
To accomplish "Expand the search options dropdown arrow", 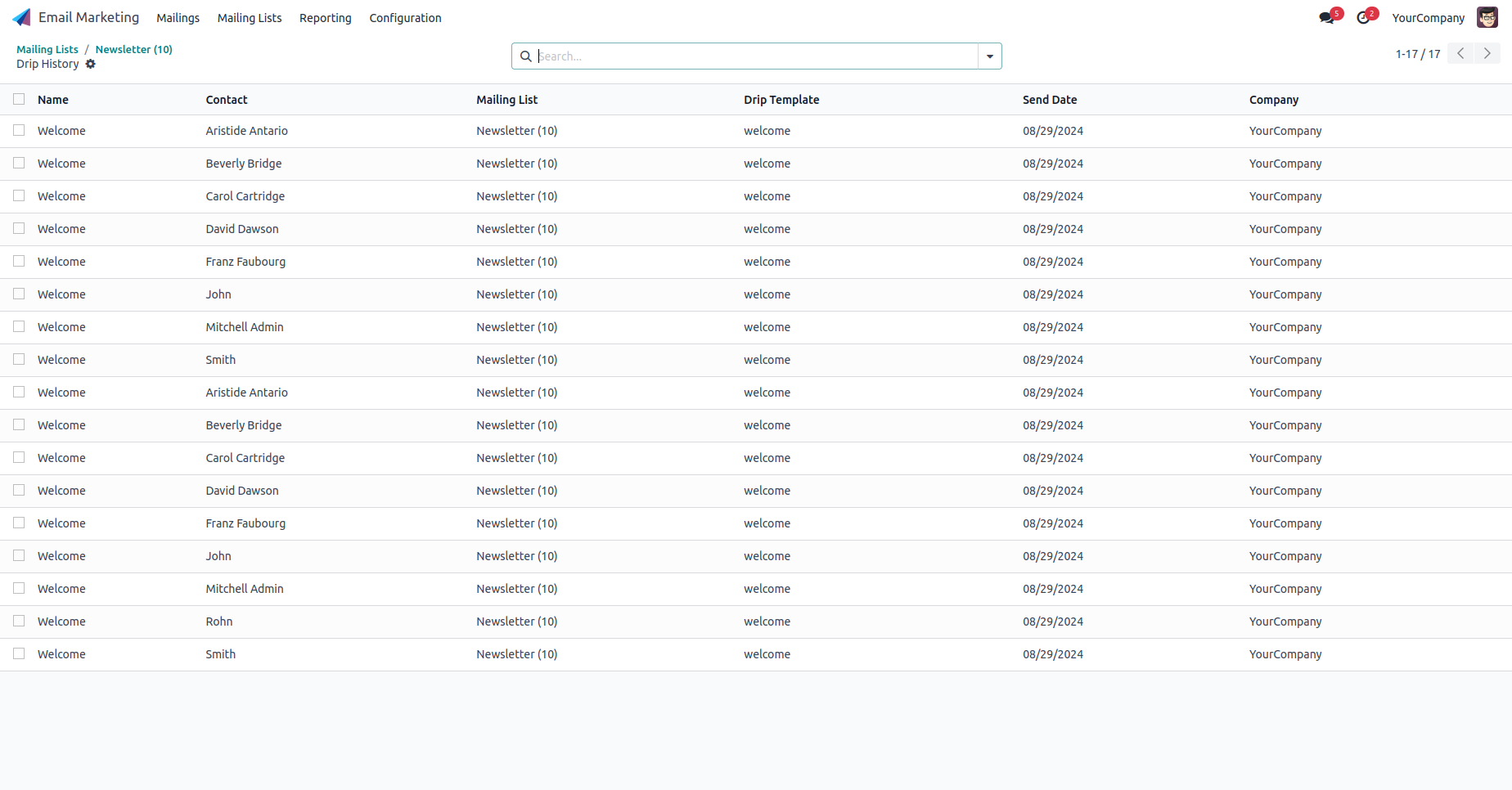I will (990, 56).
